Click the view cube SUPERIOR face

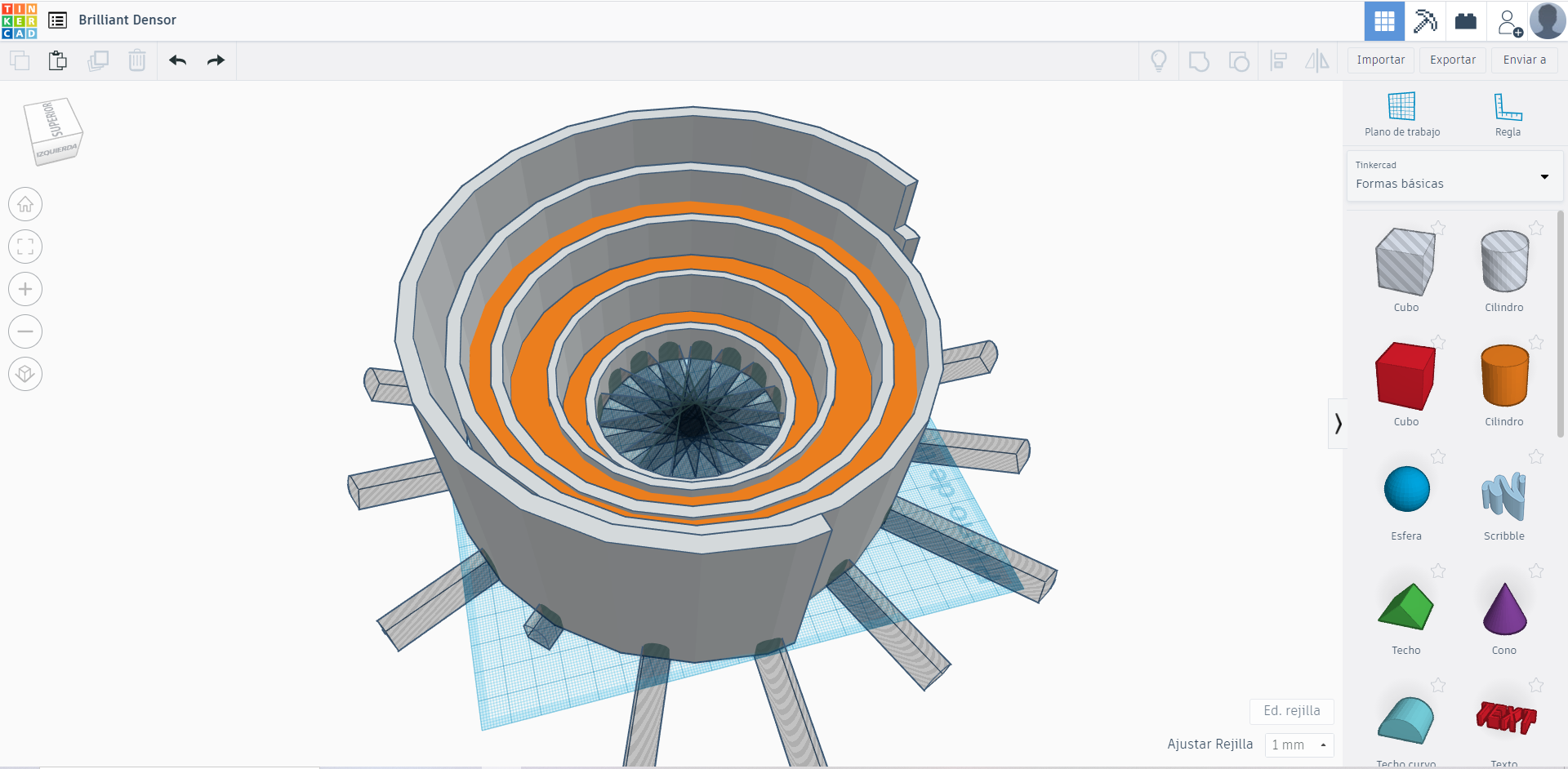(x=52, y=119)
